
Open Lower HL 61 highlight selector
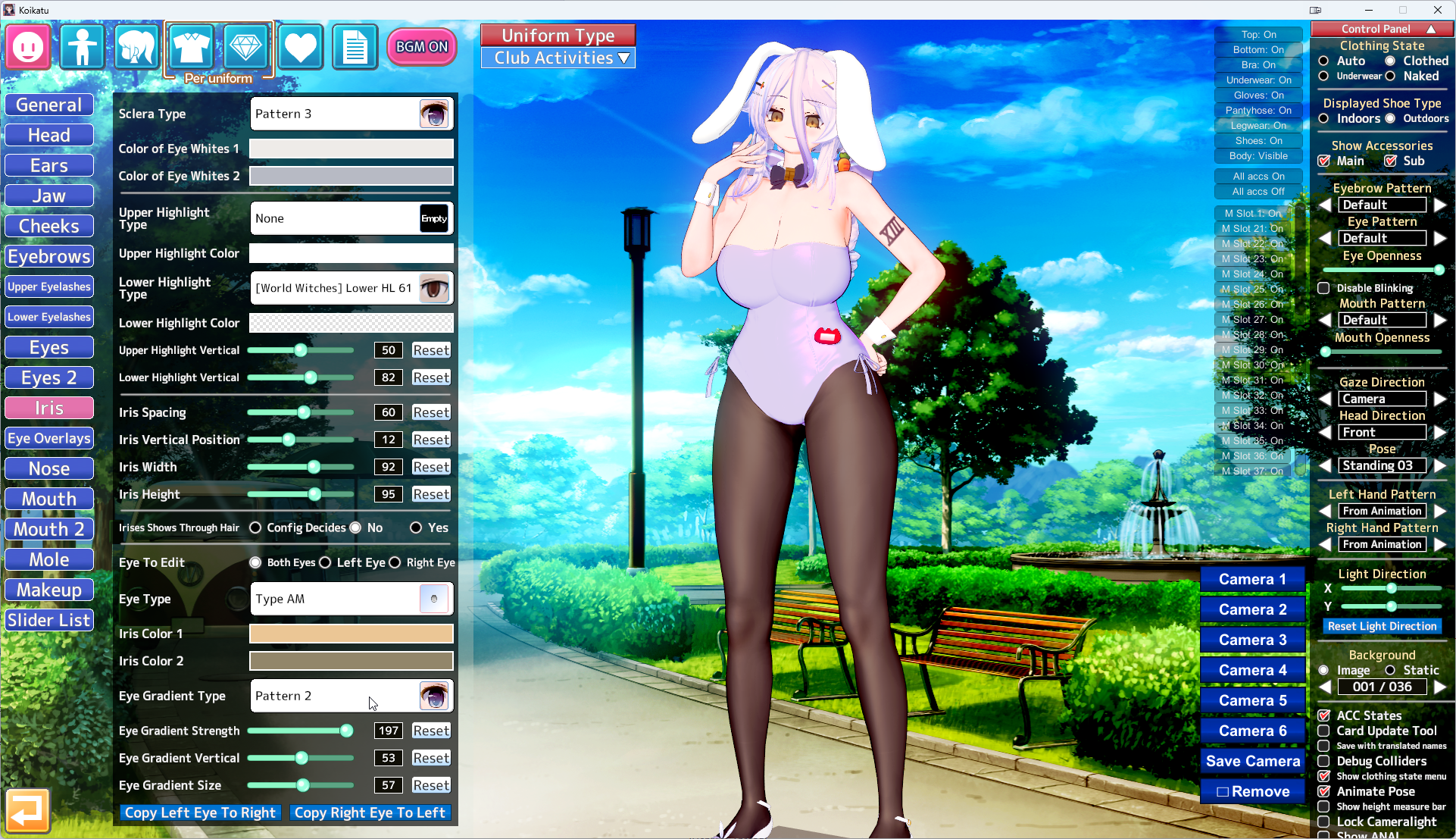(352, 288)
